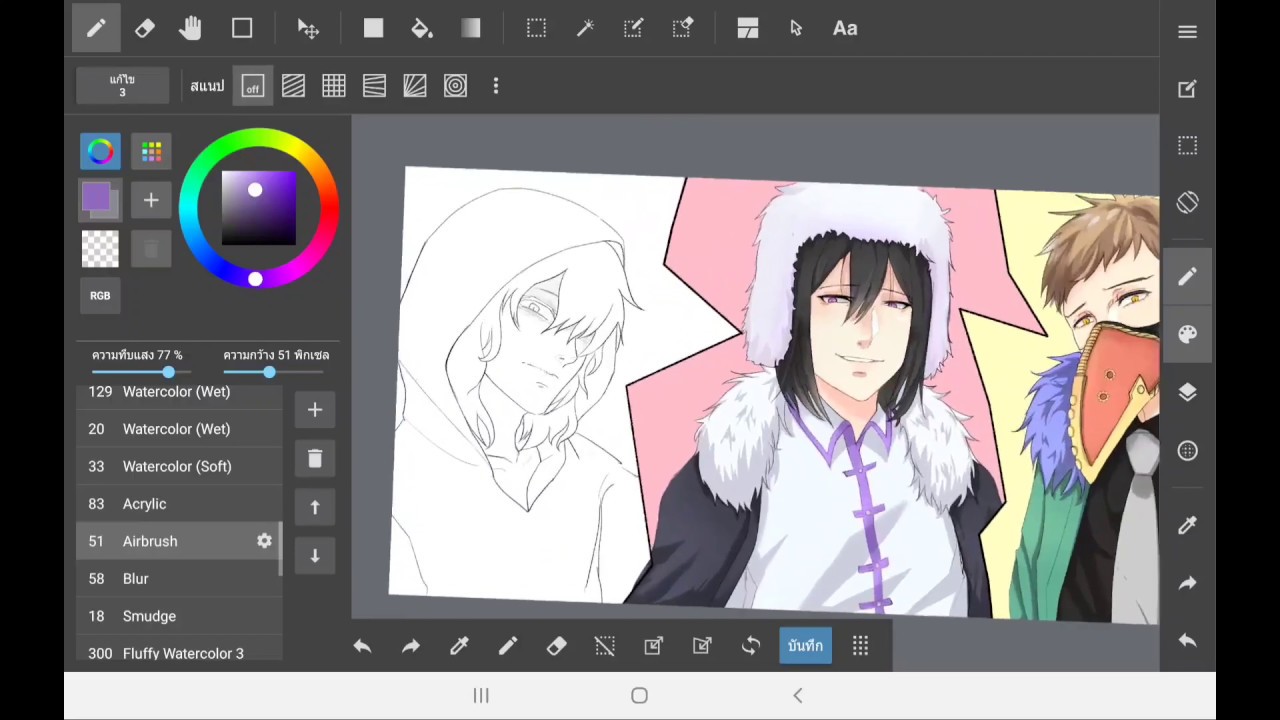The image size is (1280, 720).
Task: Enable the parallel lines snap guide
Action: [293, 86]
